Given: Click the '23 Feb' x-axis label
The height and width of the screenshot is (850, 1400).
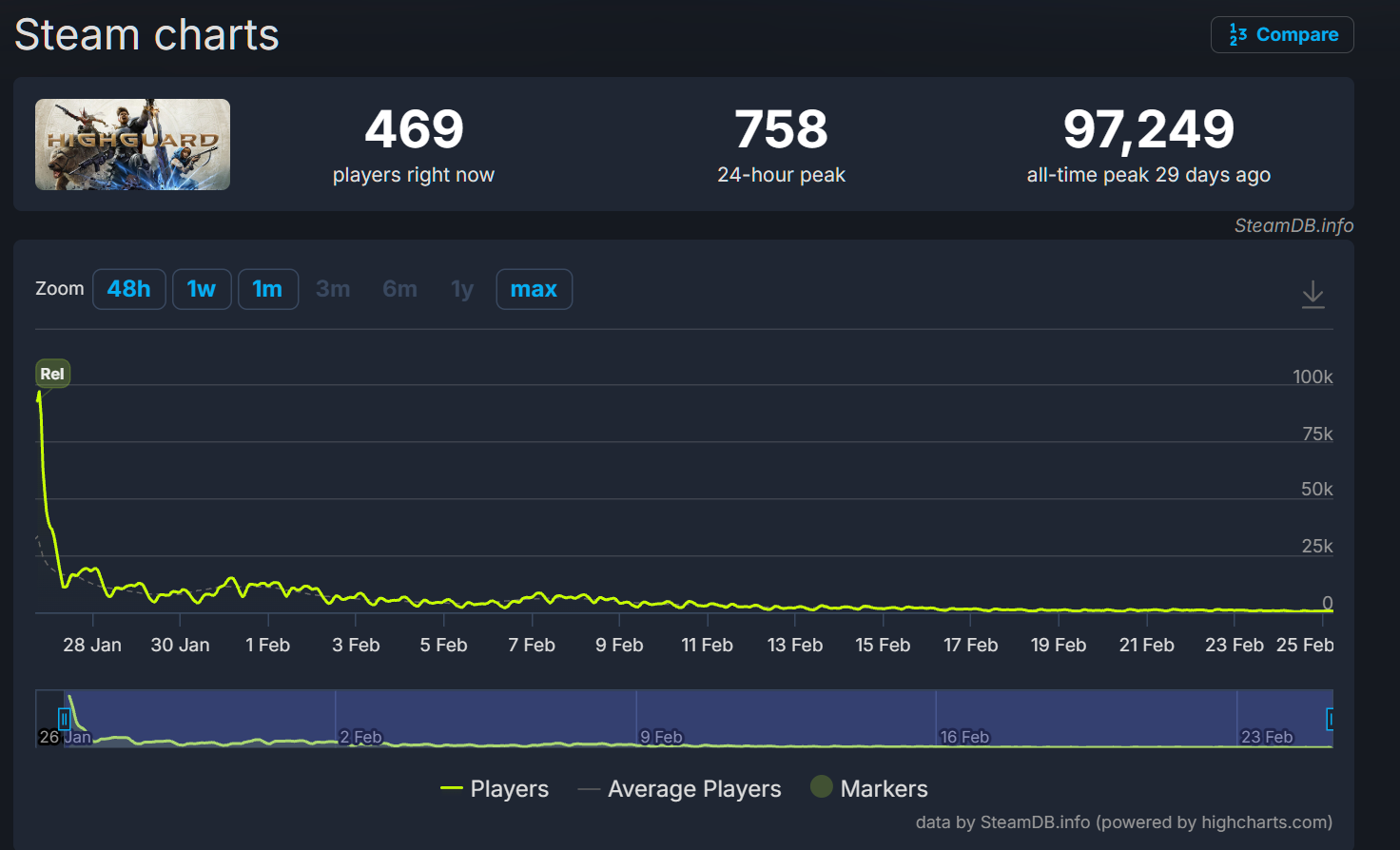Looking at the screenshot, I should click(1235, 645).
